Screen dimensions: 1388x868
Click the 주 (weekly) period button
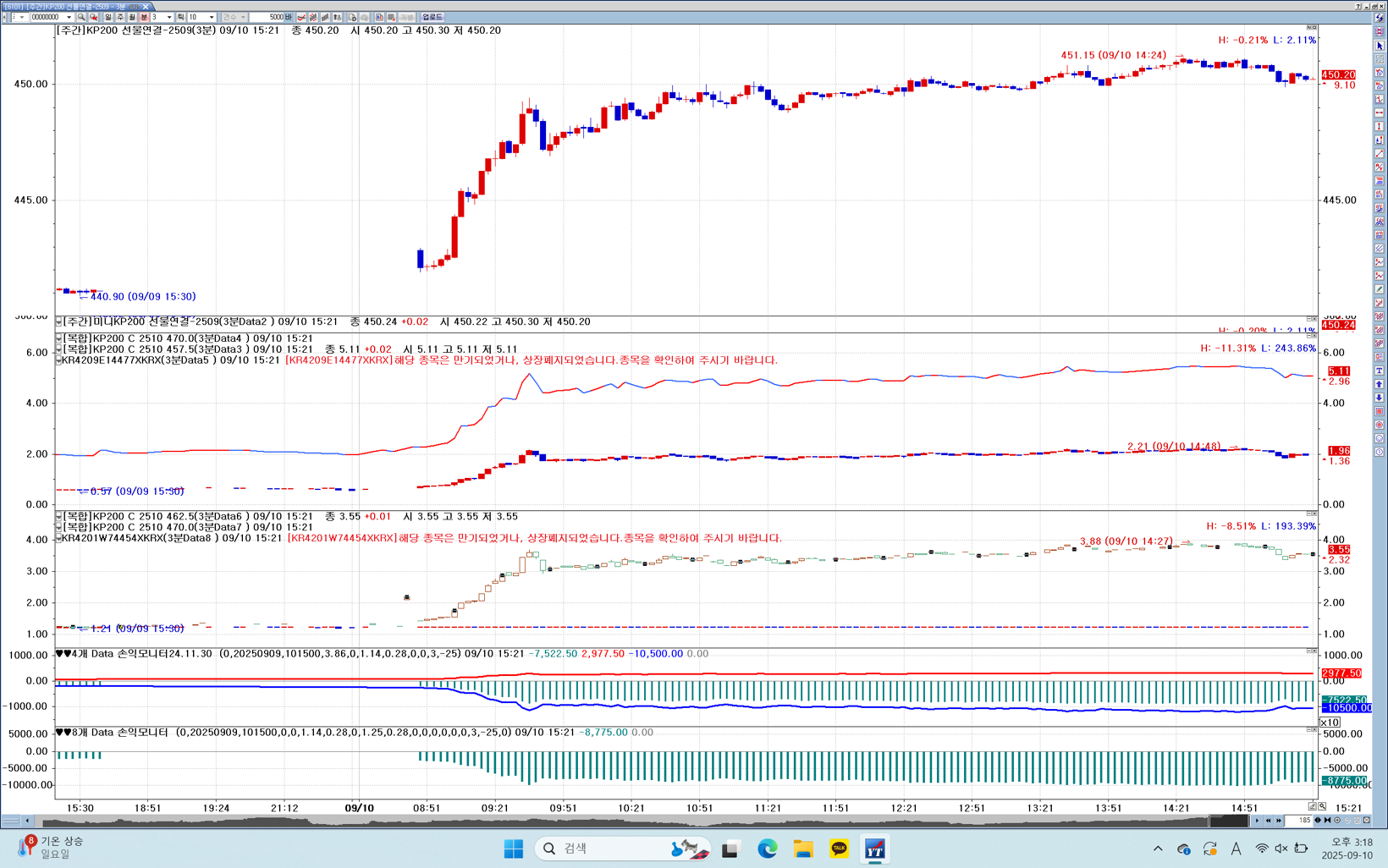(120, 17)
